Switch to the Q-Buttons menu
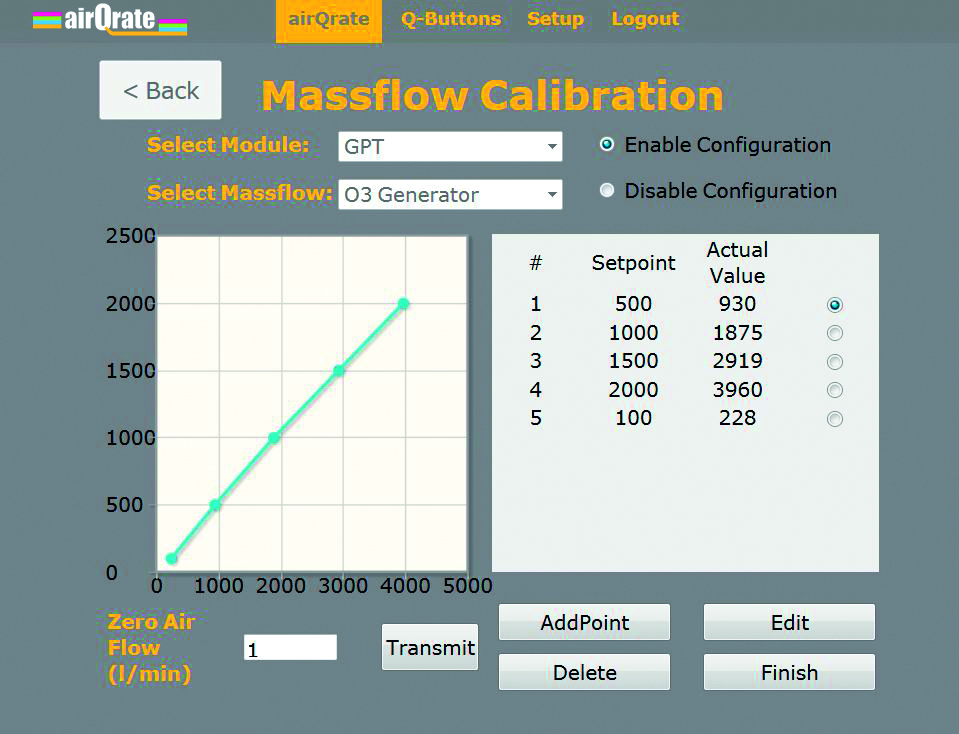959x734 pixels. point(451,19)
